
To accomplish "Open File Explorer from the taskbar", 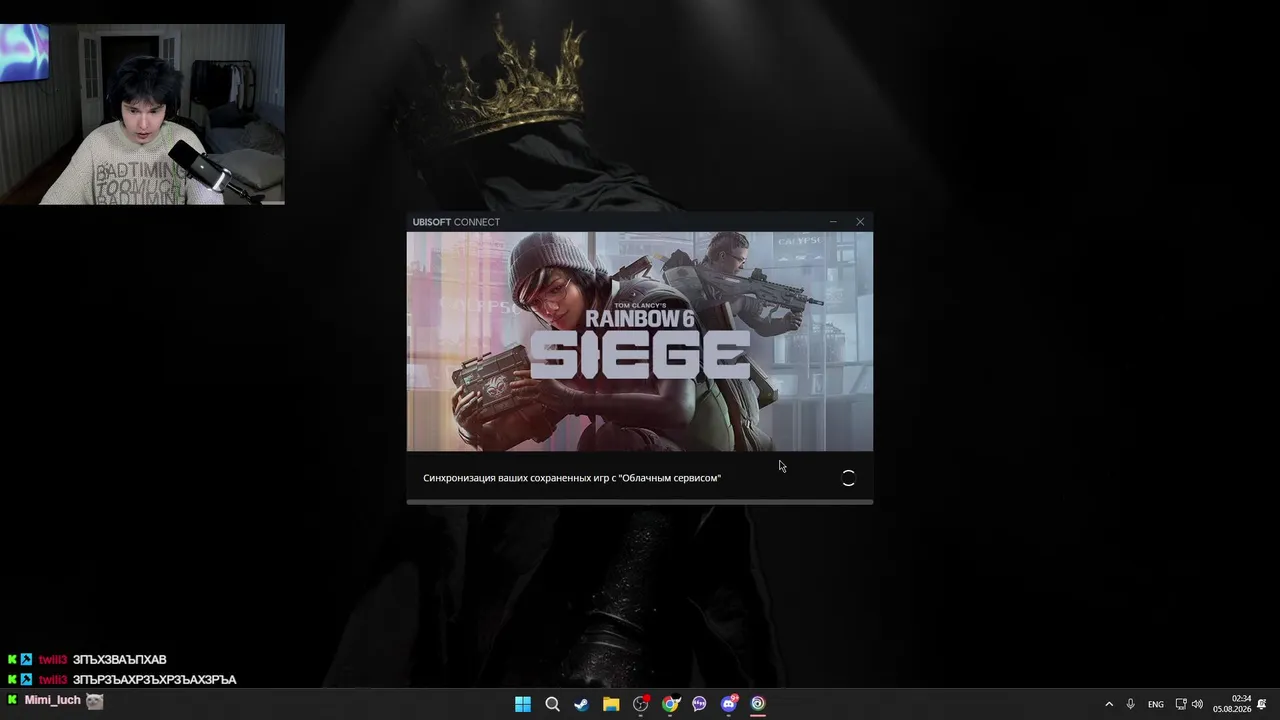I will click(x=611, y=704).
